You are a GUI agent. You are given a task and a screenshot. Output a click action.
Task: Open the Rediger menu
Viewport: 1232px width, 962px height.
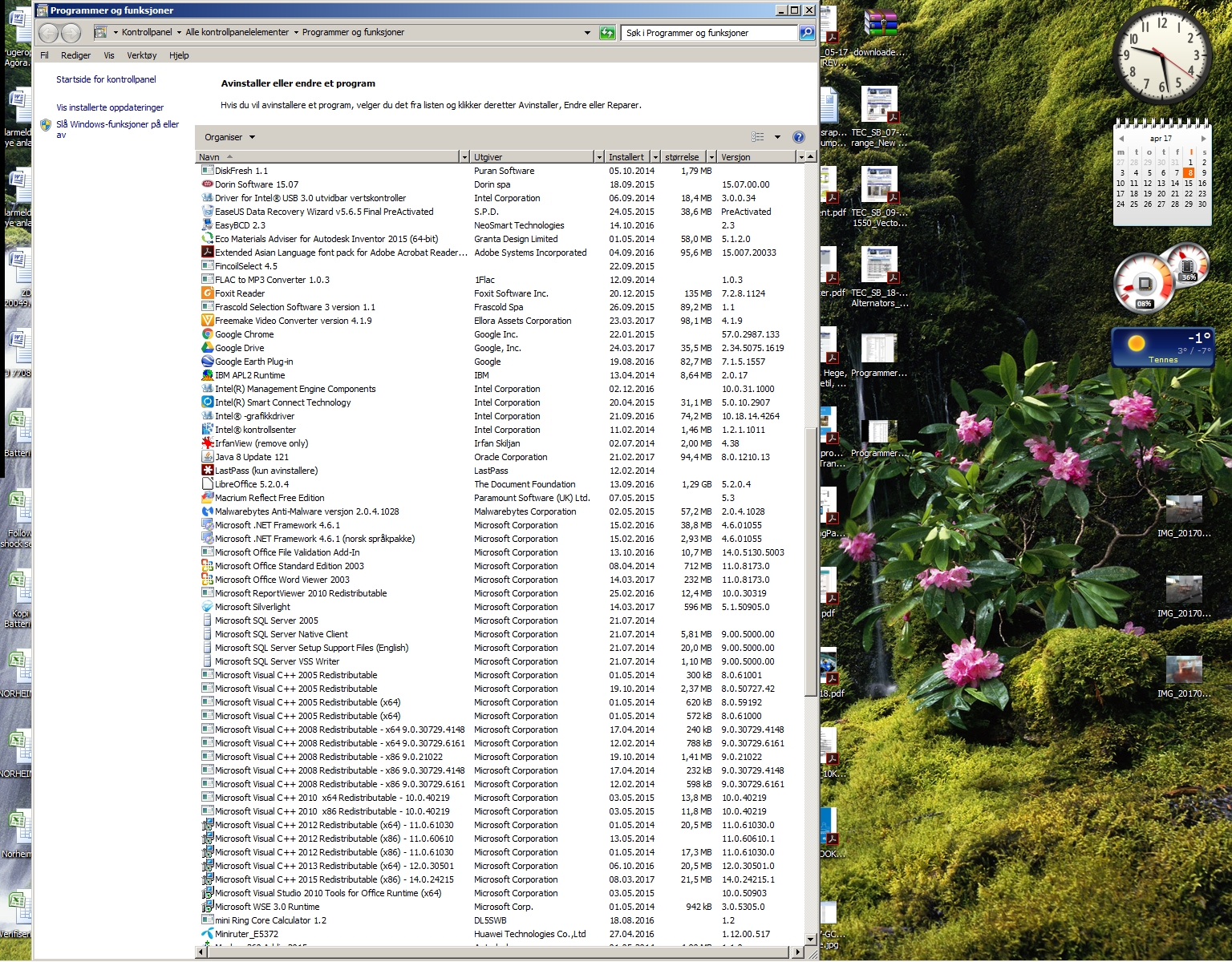click(76, 55)
